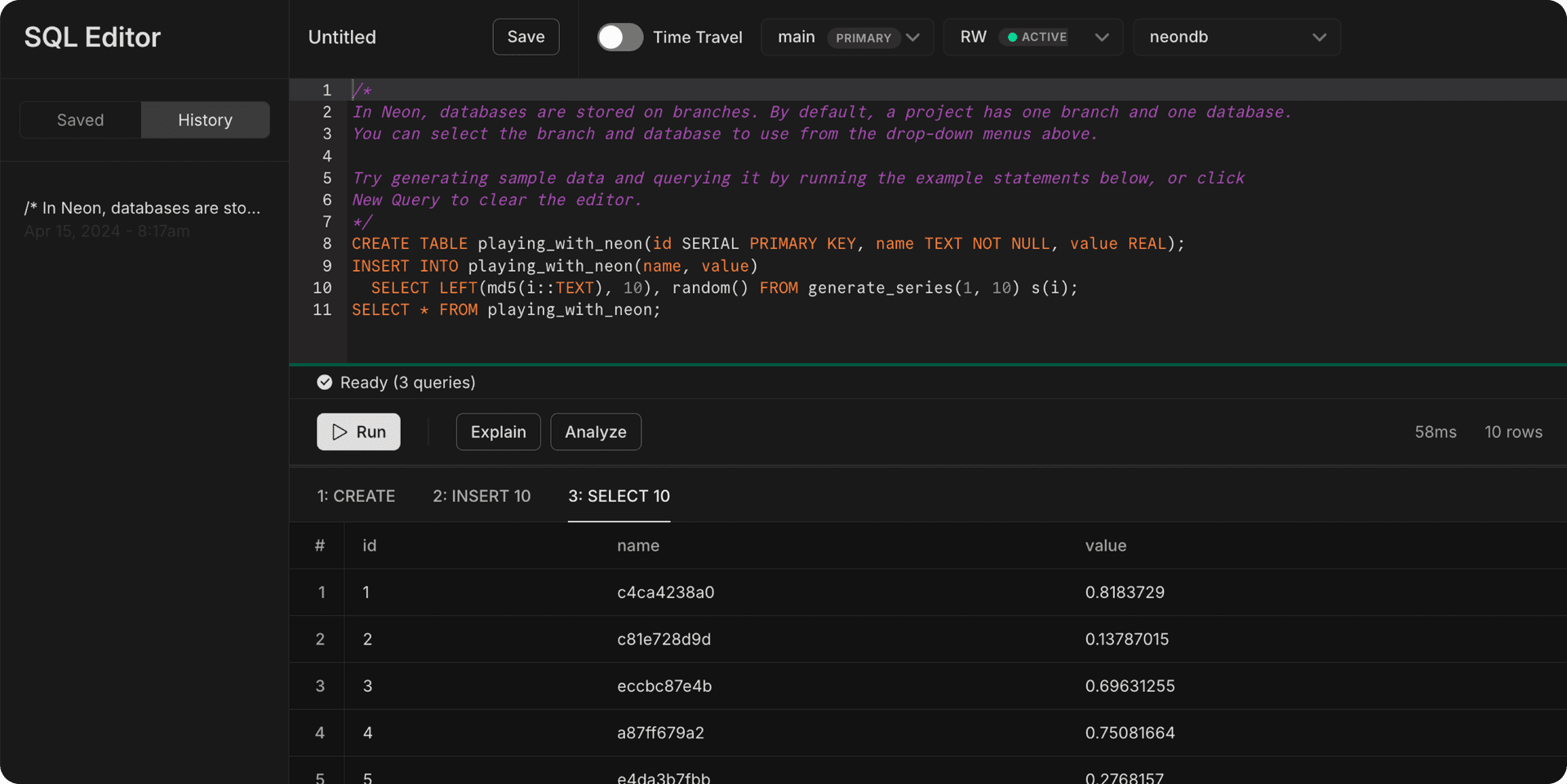
Task: Expand the main PRIMARY branch selector
Action: (x=847, y=37)
